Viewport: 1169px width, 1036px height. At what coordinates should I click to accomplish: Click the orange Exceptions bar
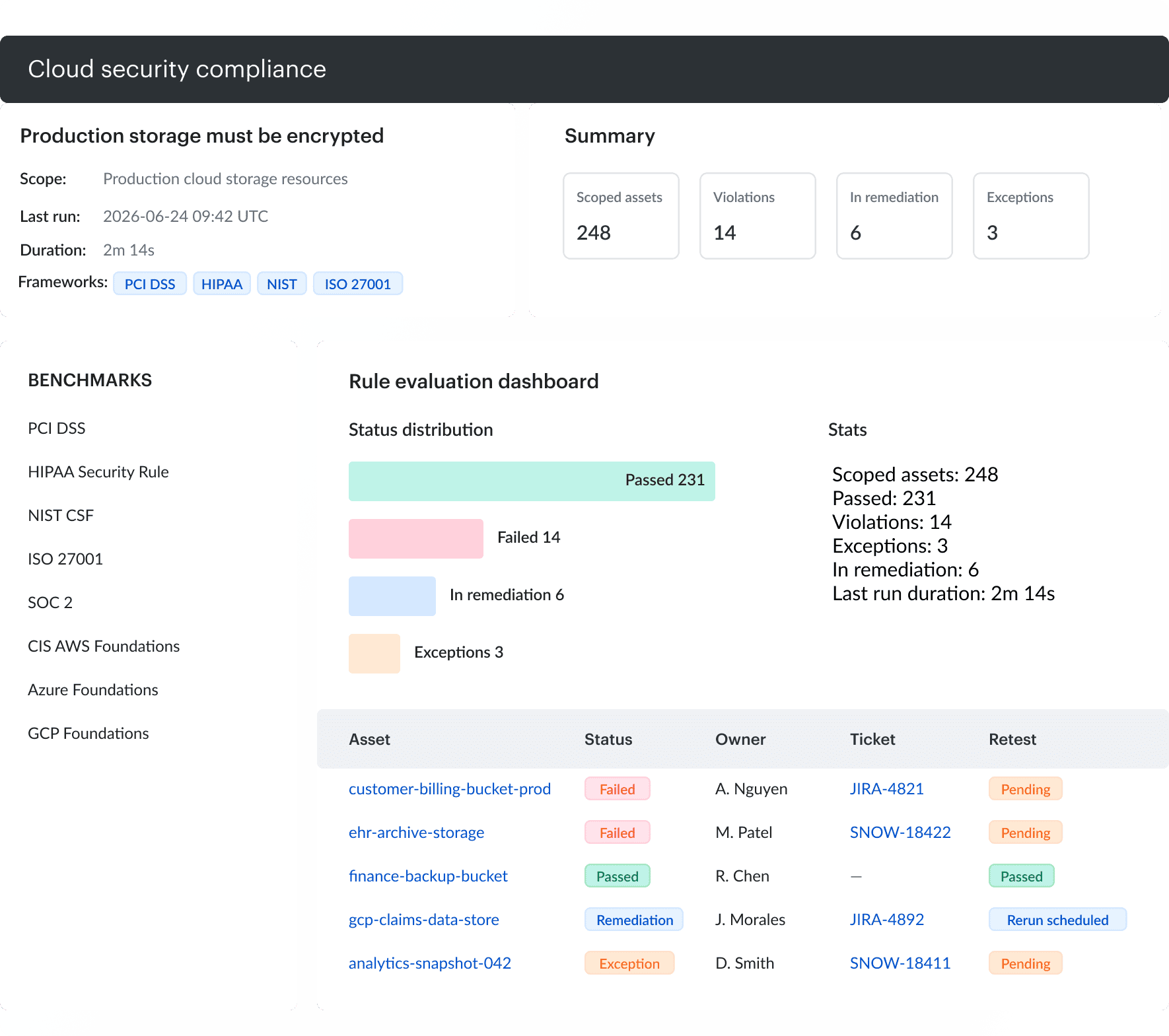click(x=374, y=654)
